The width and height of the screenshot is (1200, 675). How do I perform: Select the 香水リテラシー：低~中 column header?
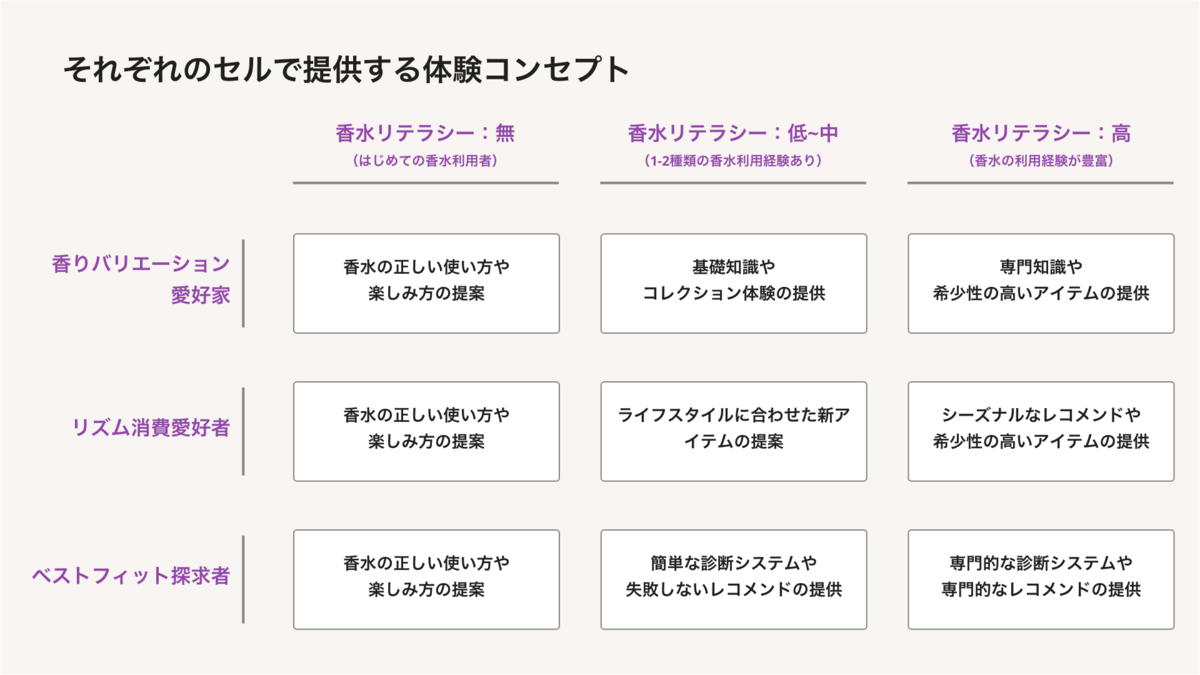coord(733,133)
